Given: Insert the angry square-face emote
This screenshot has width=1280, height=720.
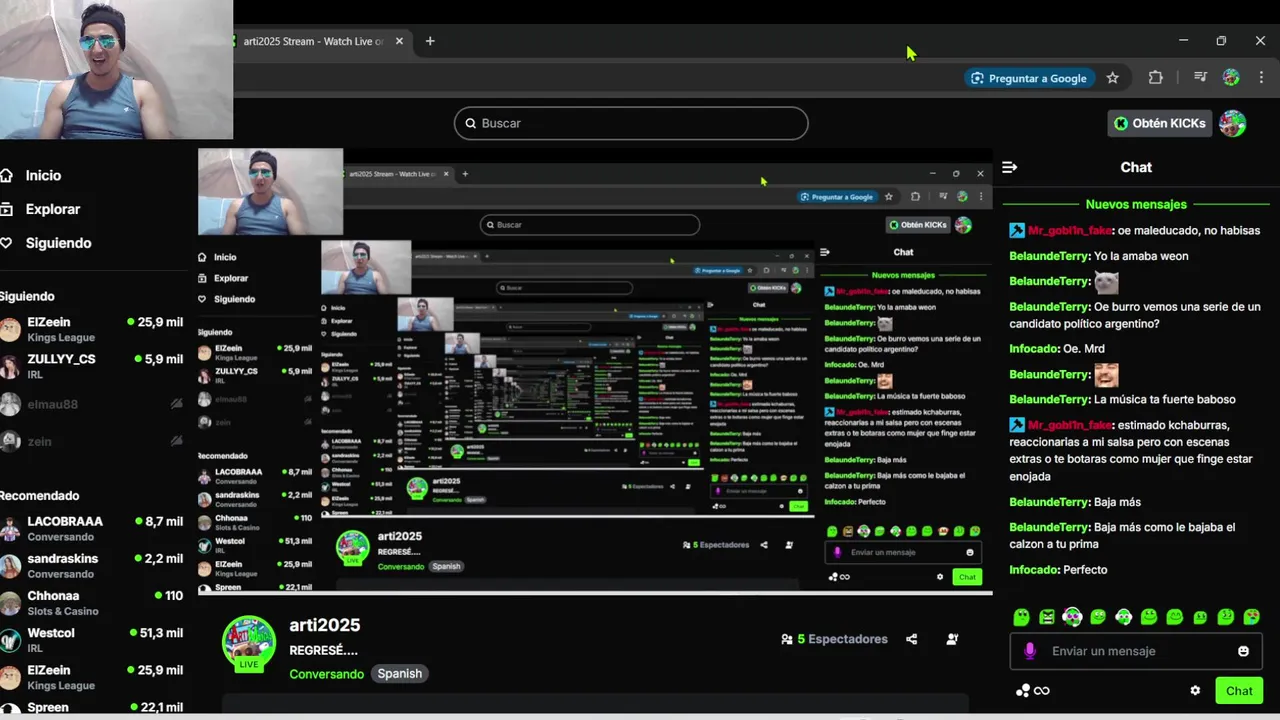Looking at the screenshot, I should click(x=1046, y=617).
